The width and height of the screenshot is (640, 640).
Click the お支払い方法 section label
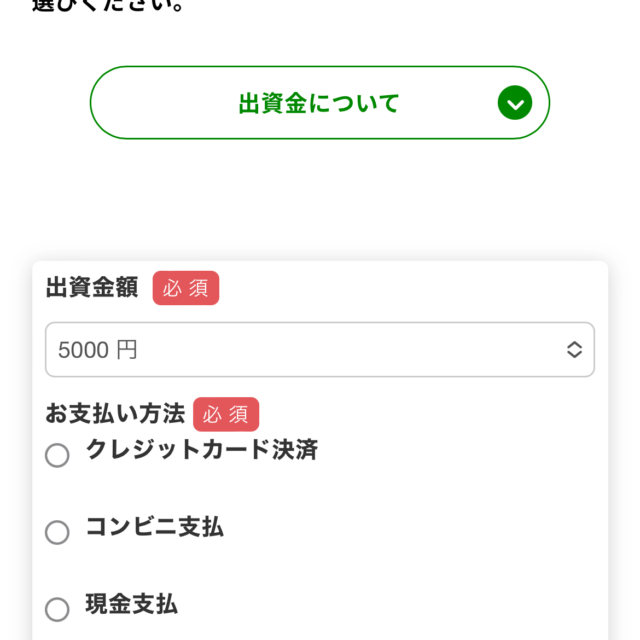coord(115,414)
